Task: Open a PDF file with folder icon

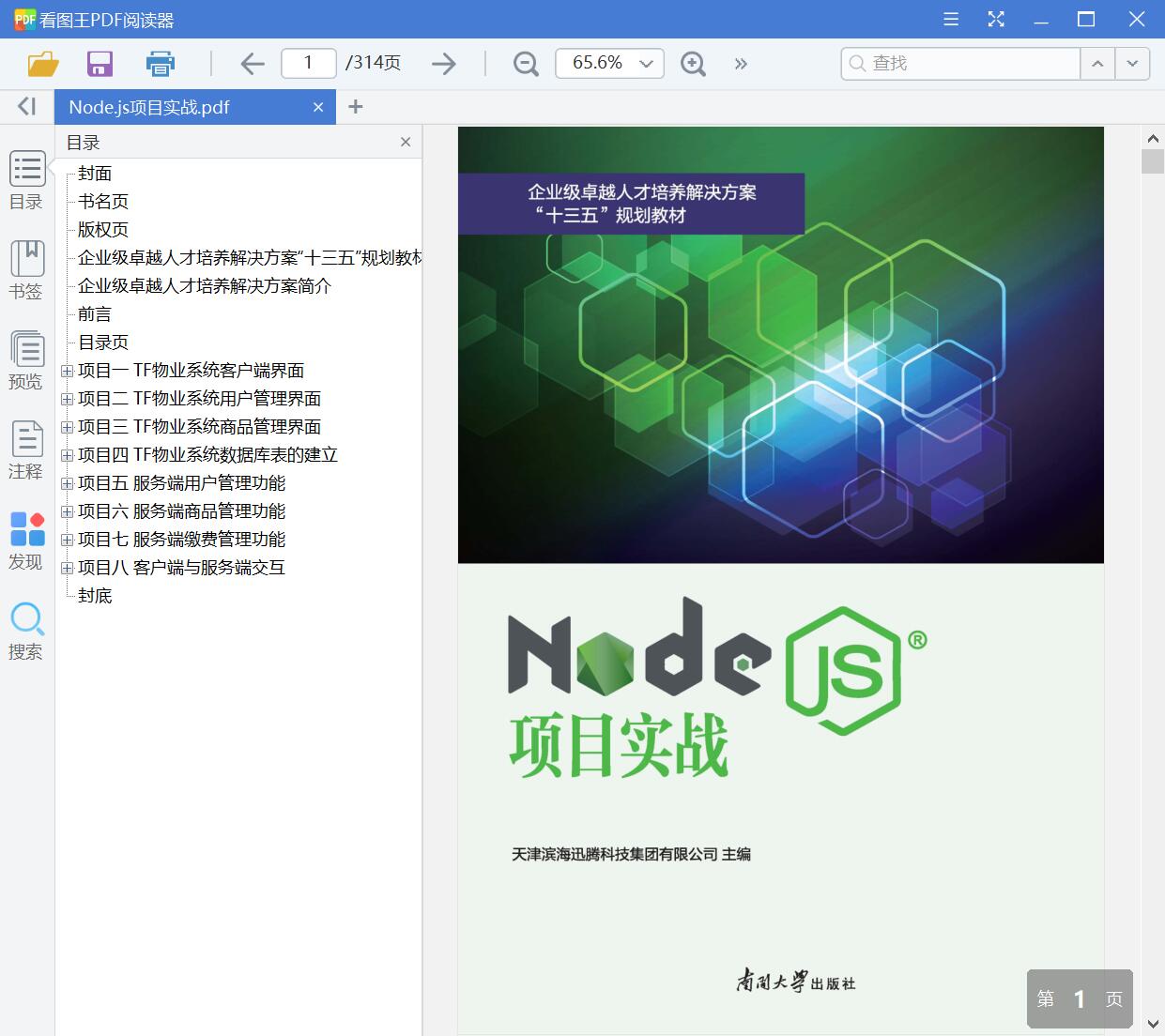Action: click(43, 64)
